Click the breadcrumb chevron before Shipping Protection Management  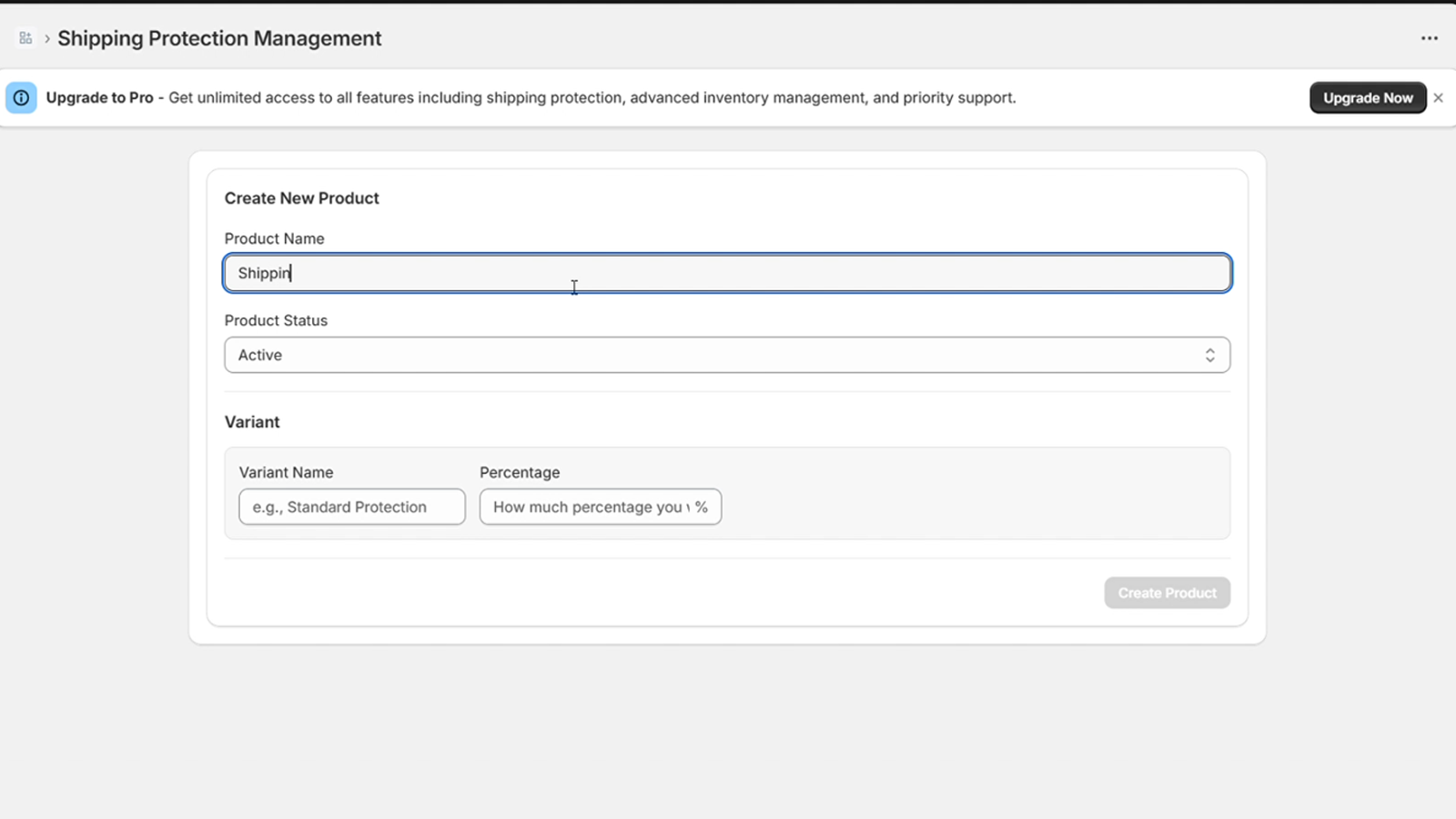pos(46,39)
